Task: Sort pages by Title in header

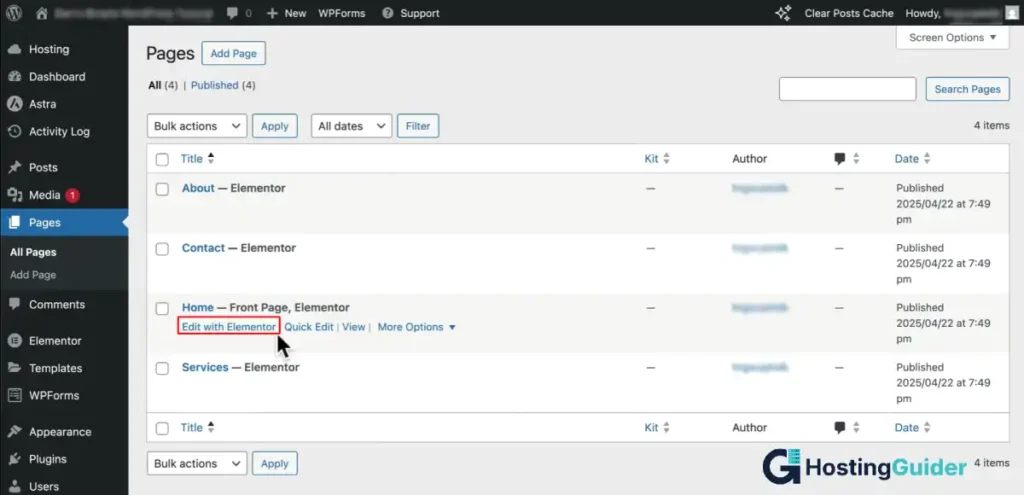Action: point(197,159)
